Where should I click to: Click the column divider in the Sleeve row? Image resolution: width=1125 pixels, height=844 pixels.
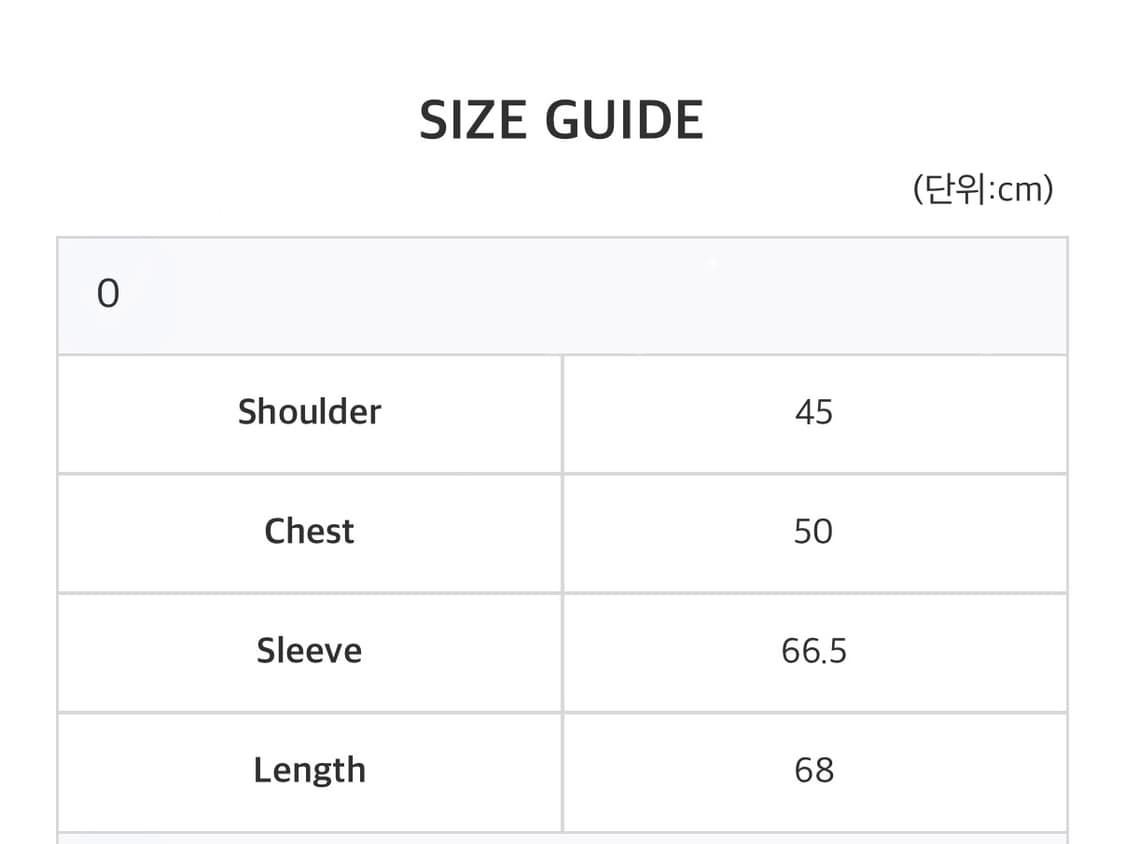tap(562, 652)
